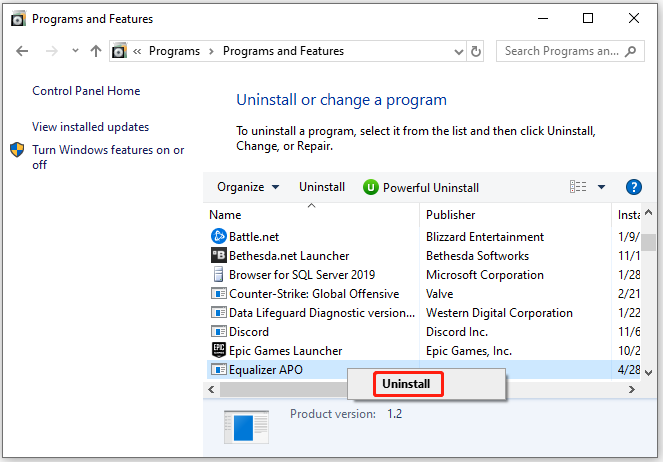Expand the address bar history dropdown
The image size is (663, 462).
[x=458, y=52]
